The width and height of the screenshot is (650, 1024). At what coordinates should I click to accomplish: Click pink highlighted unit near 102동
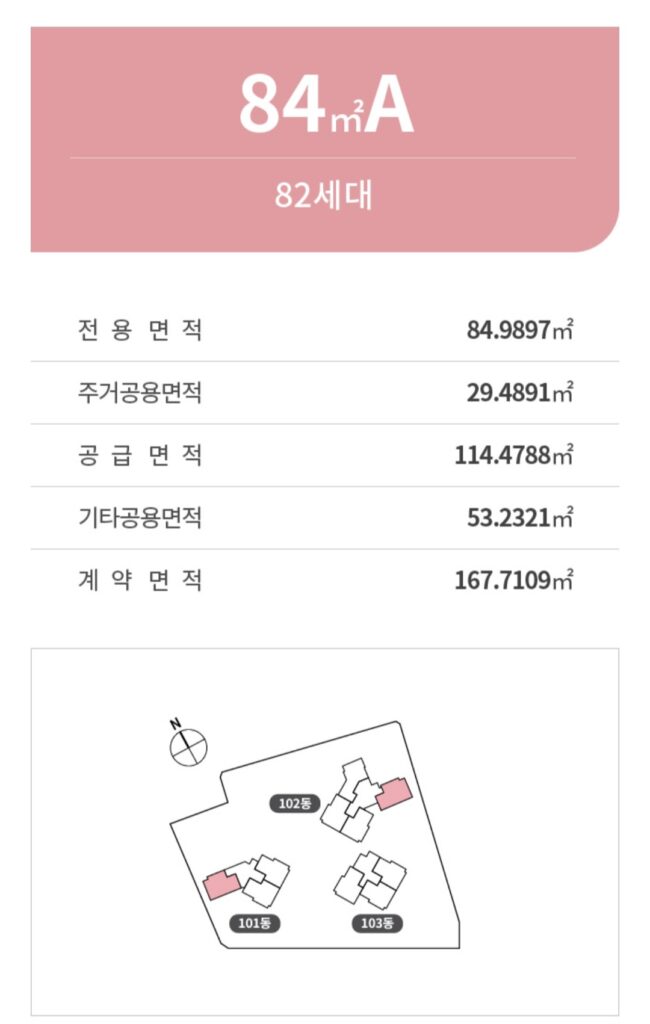394,793
